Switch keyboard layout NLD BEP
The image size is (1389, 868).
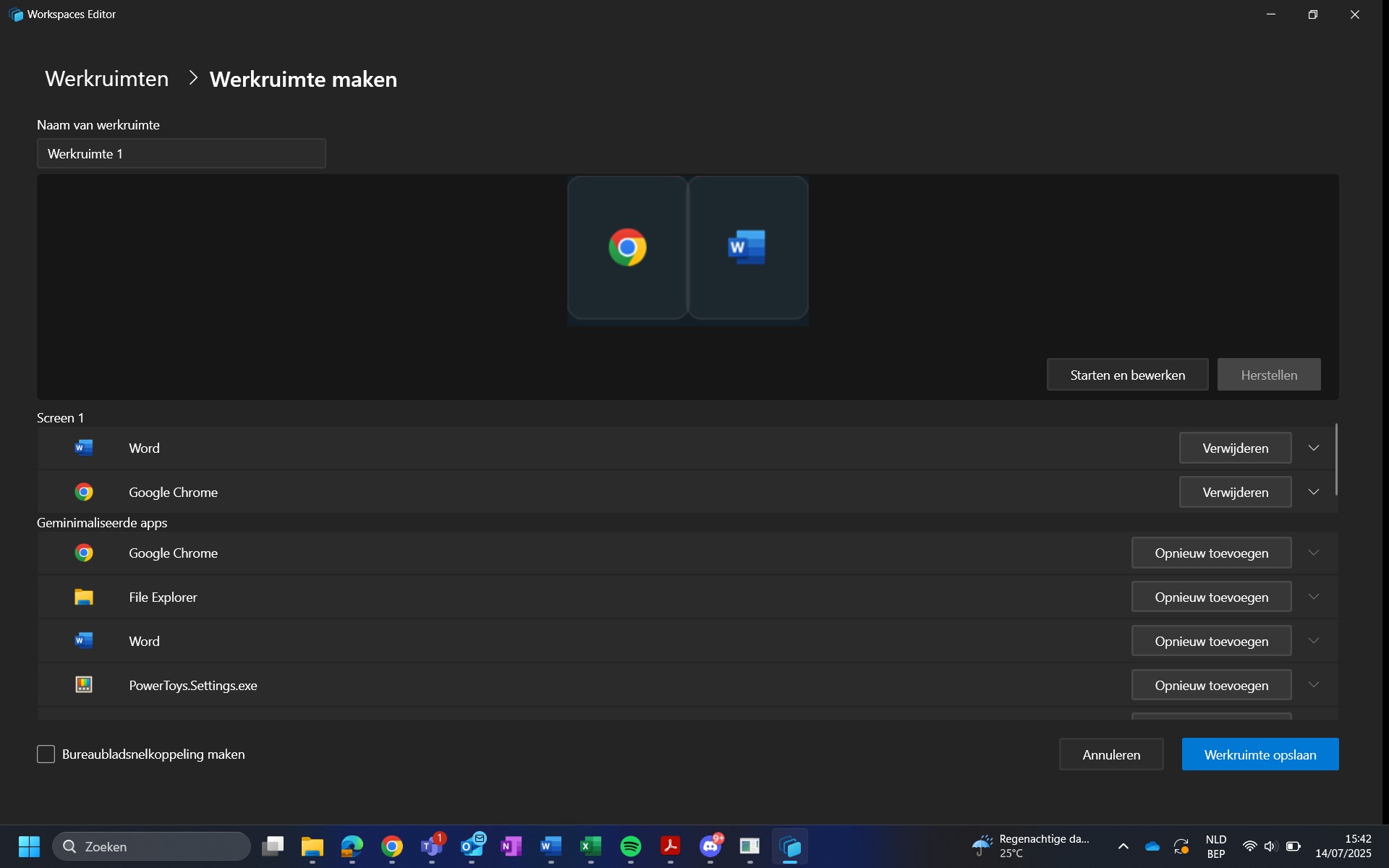pyautogui.click(x=1216, y=846)
